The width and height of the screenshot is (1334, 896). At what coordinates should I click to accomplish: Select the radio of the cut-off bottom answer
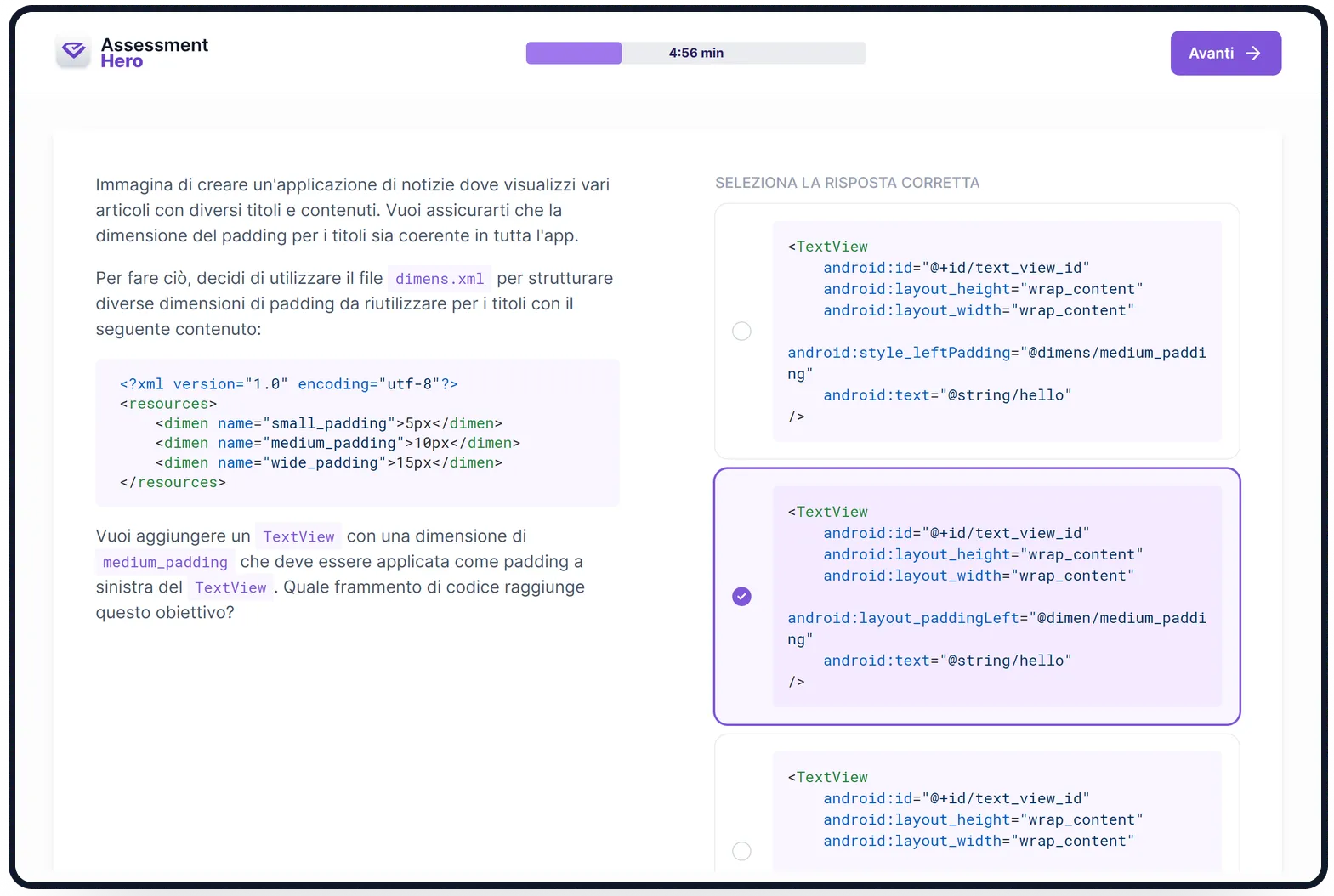click(x=741, y=851)
